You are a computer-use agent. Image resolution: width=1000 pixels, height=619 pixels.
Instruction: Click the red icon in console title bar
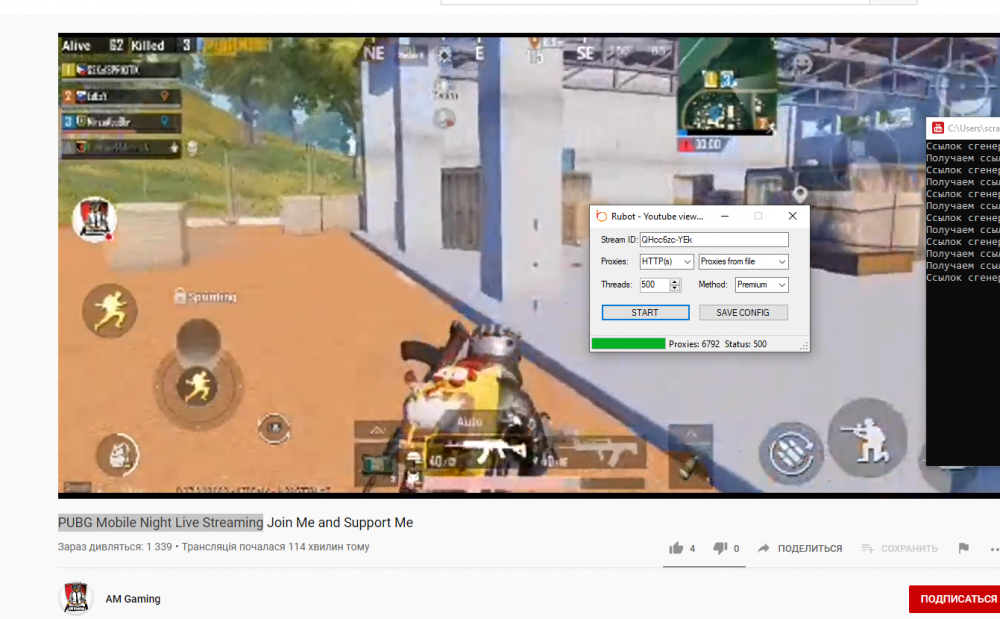pyautogui.click(x=937, y=128)
